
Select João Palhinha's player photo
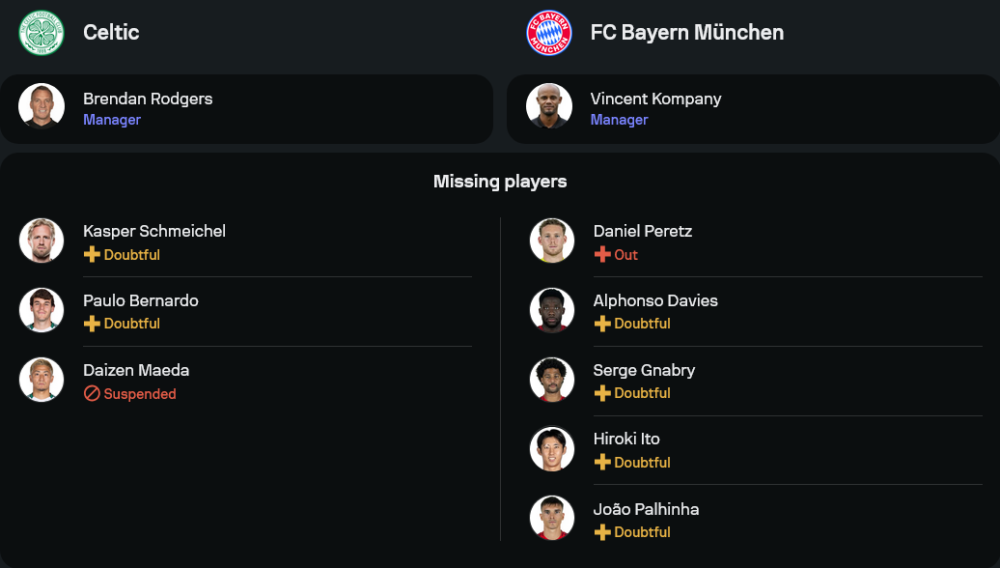552,518
